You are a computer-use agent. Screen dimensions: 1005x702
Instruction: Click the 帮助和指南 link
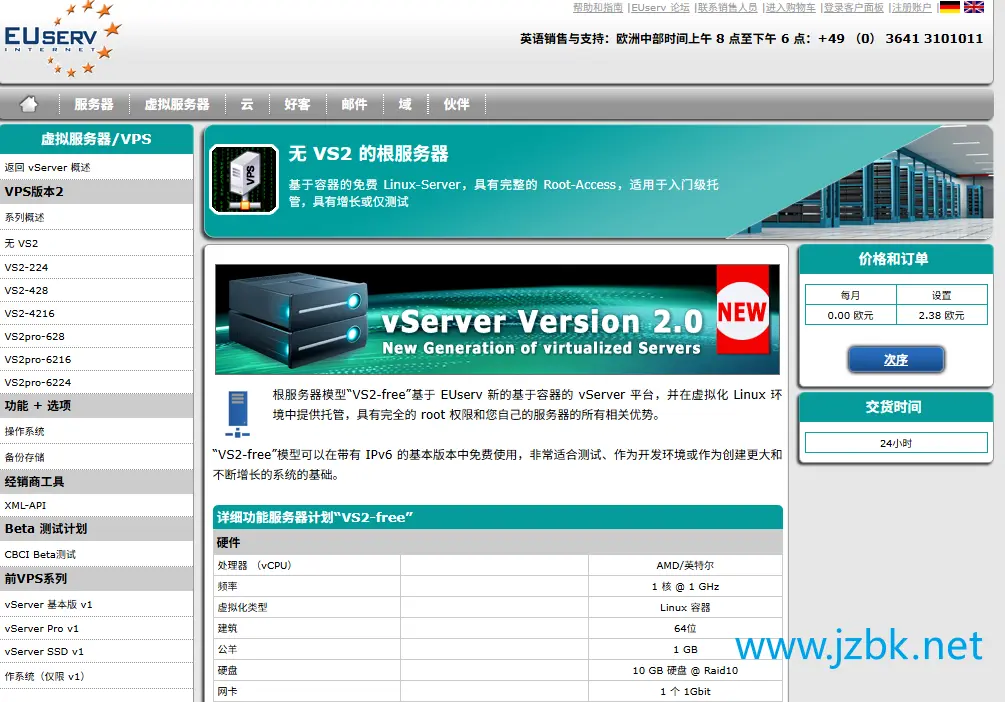pyautogui.click(x=597, y=7)
